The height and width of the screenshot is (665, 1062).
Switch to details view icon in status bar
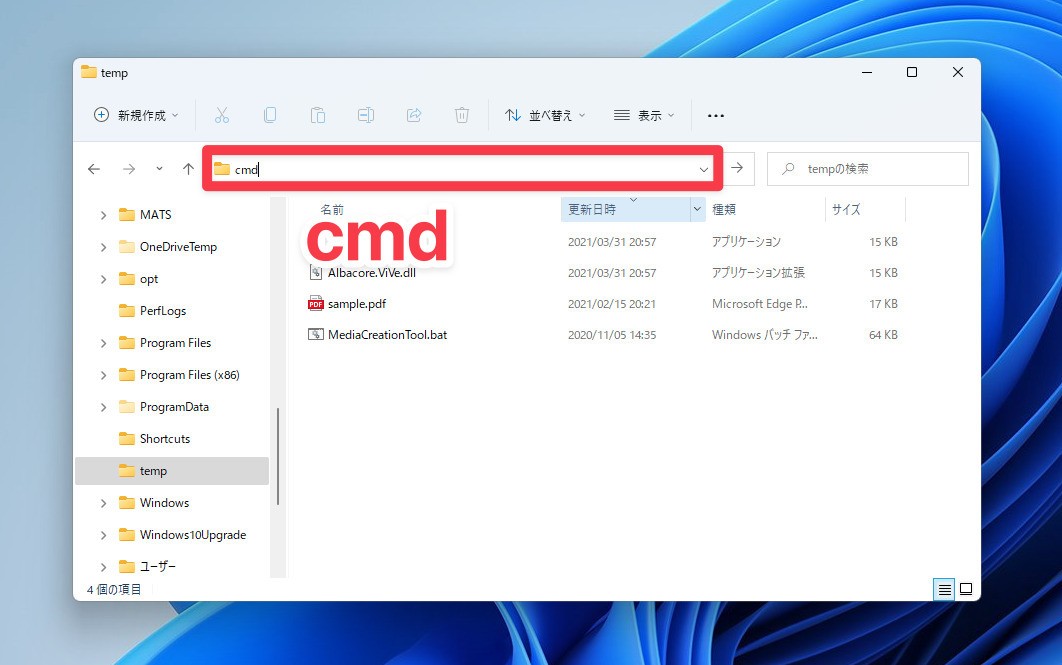click(x=944, y=590)
